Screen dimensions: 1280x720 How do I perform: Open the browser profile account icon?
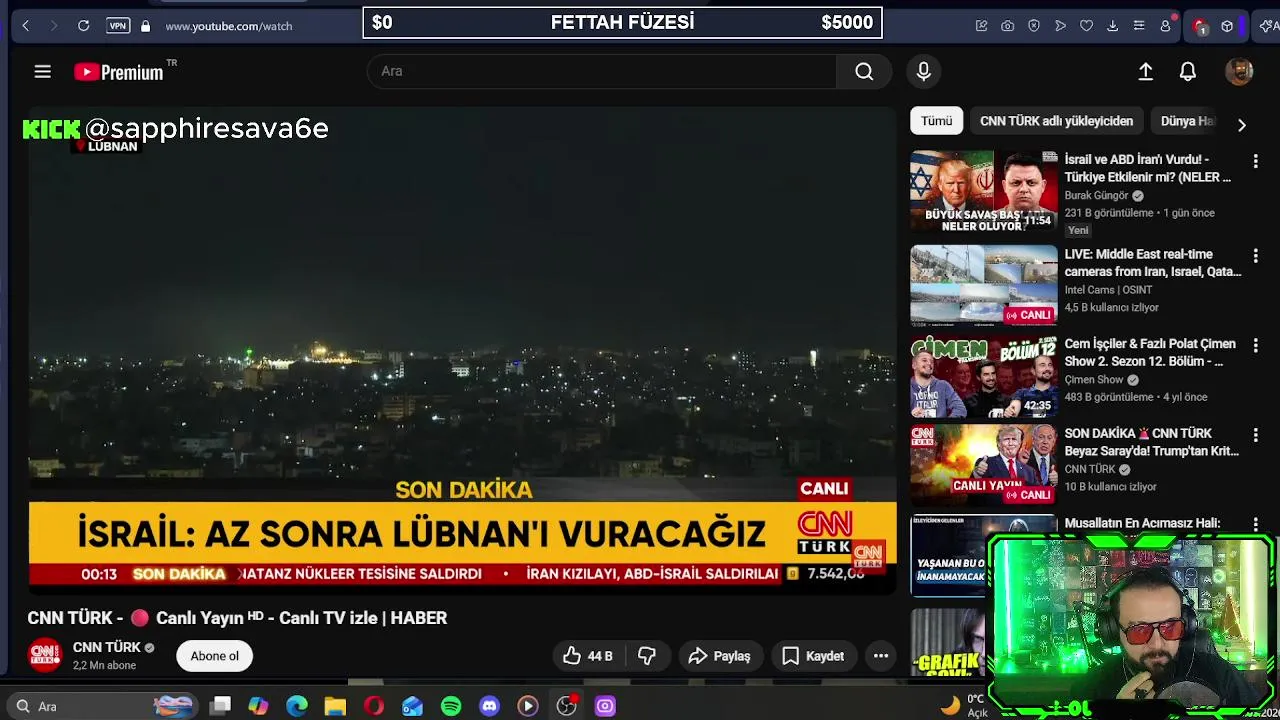(x=1165, y=26)
